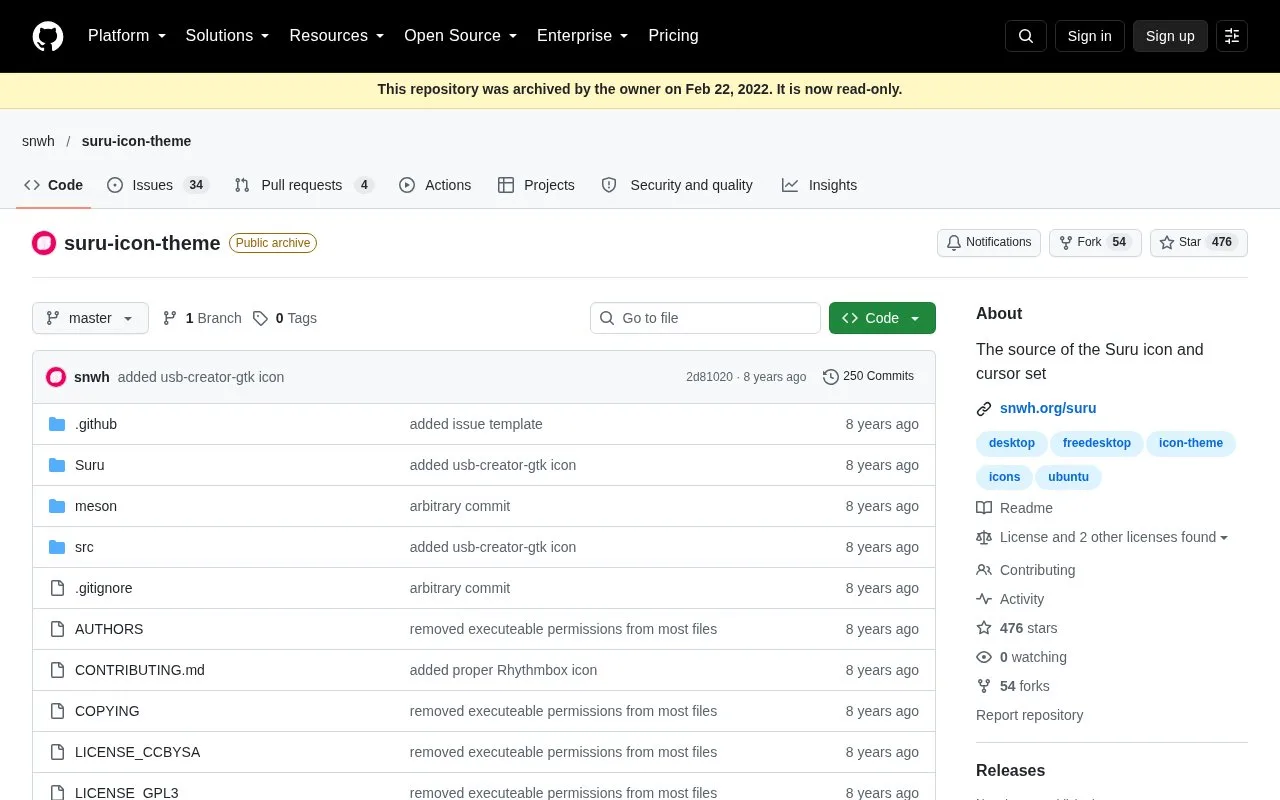Expand the Platform menu
The height and width of the screenshot is (800, 1280).
(127, 36)
